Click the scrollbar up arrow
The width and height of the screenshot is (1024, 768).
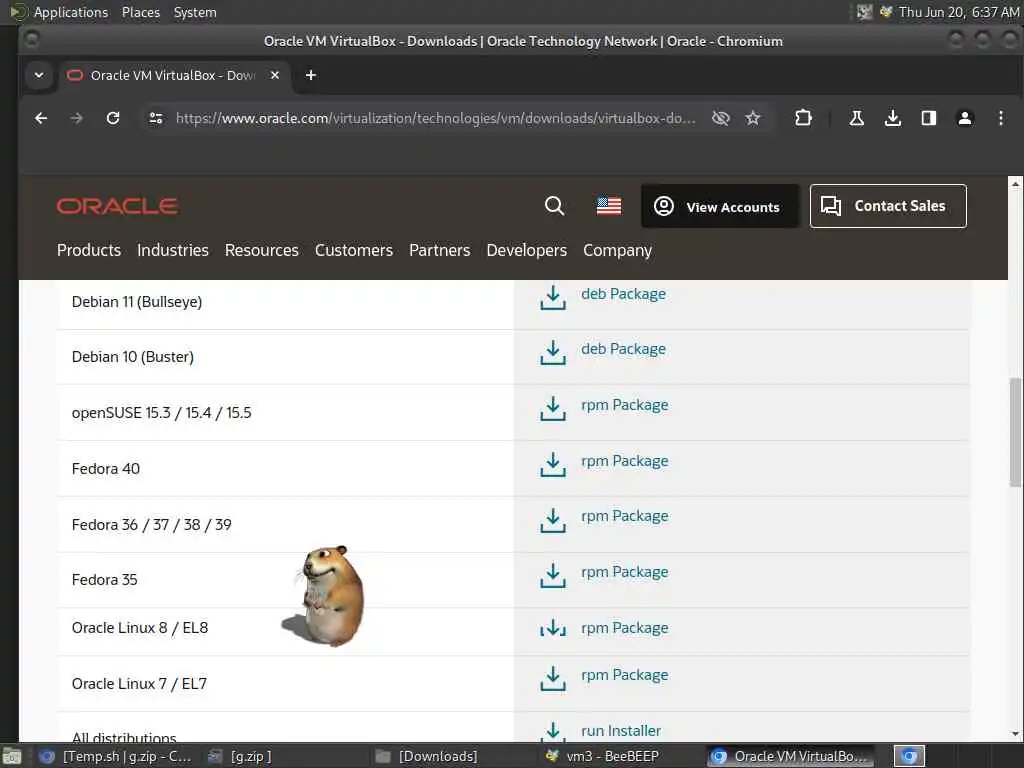point(1015,184)
